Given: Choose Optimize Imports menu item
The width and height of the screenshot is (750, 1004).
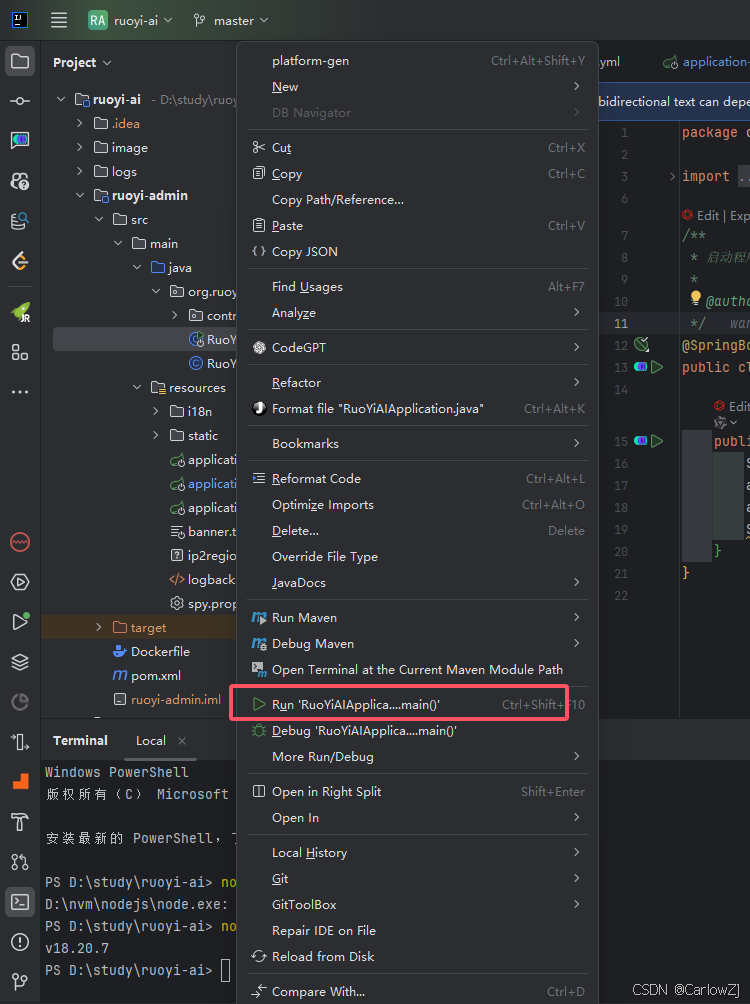Looking at the screenshot, I should pyautogui.click(x=417, y=505).
